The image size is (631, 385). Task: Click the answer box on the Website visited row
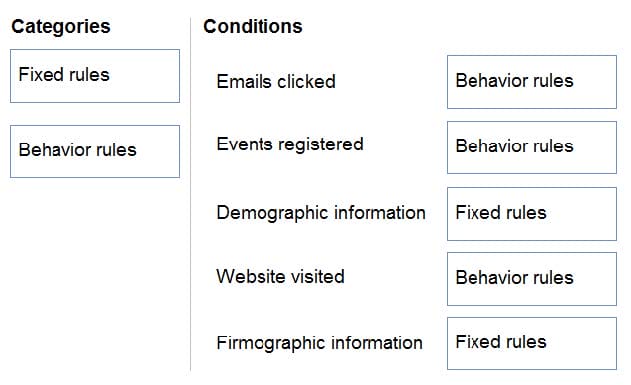(532, 279)
